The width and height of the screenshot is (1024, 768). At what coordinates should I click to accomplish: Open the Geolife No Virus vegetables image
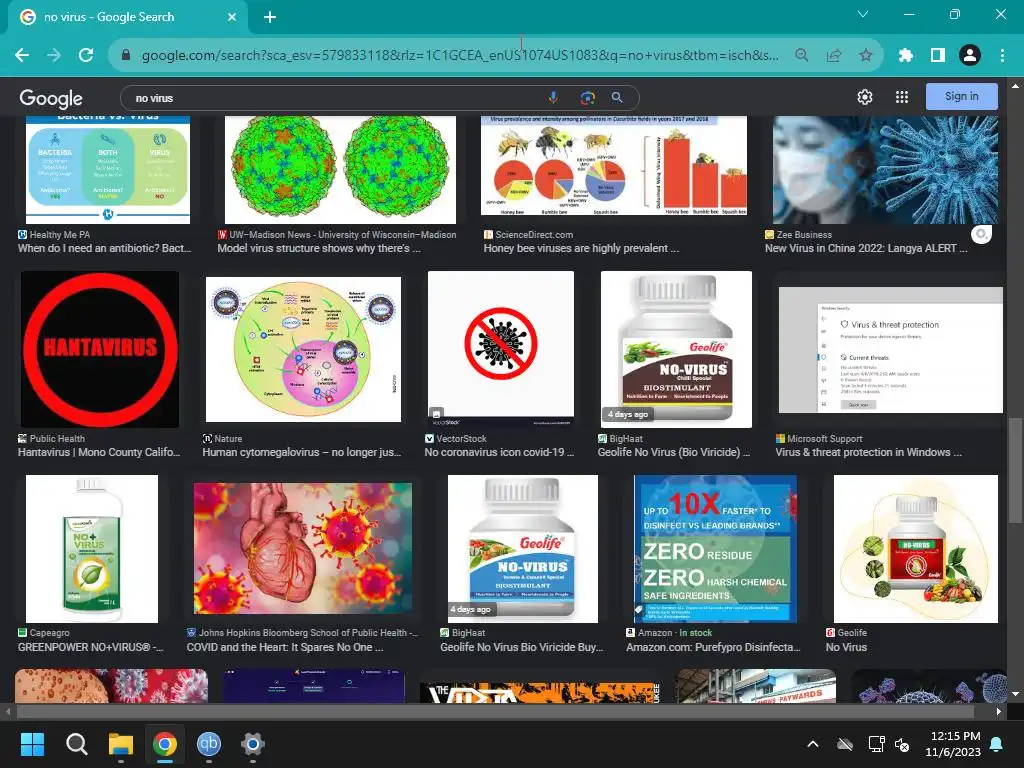916,549
